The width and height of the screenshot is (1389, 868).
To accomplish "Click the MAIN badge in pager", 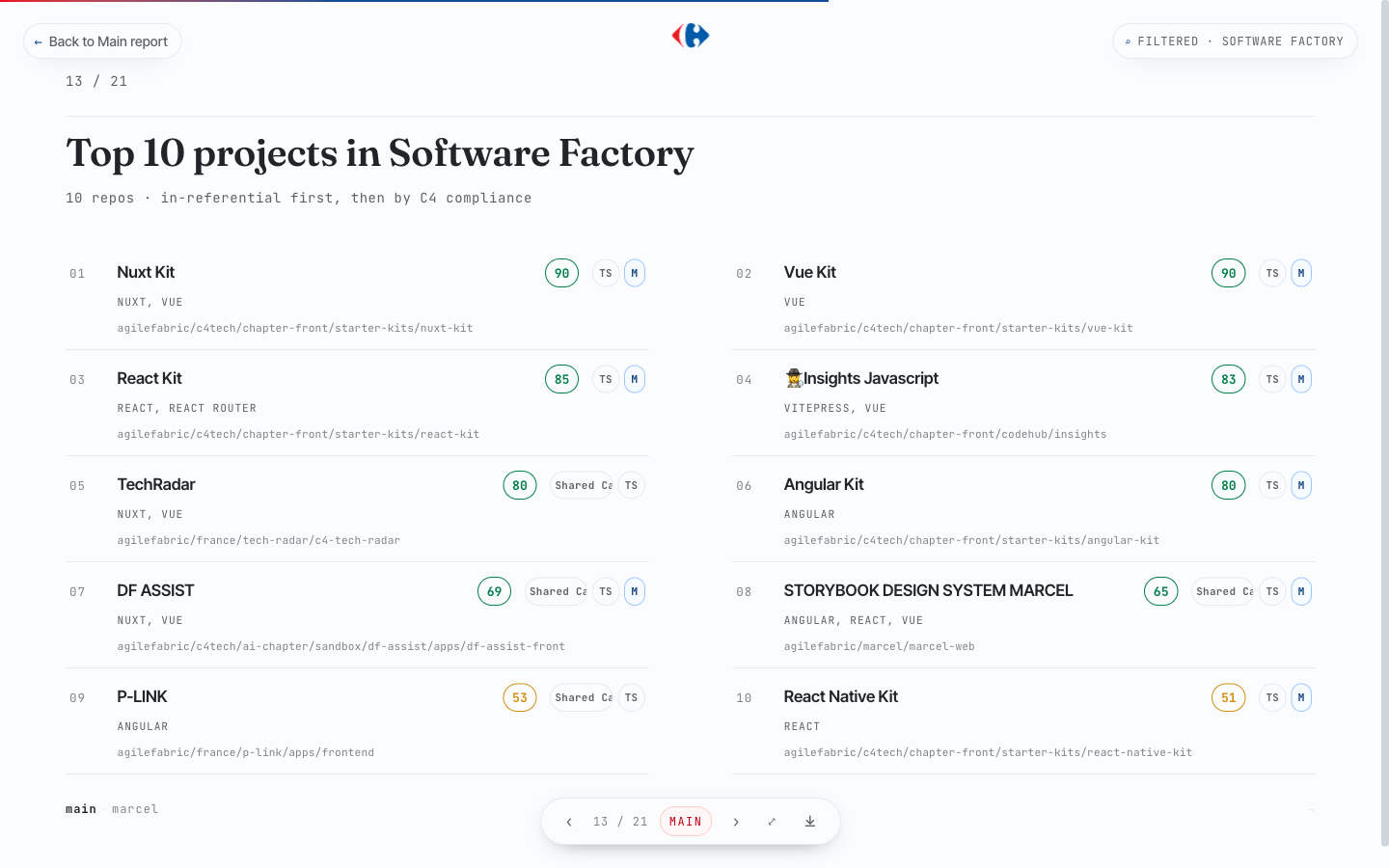I will pos(686,822).
